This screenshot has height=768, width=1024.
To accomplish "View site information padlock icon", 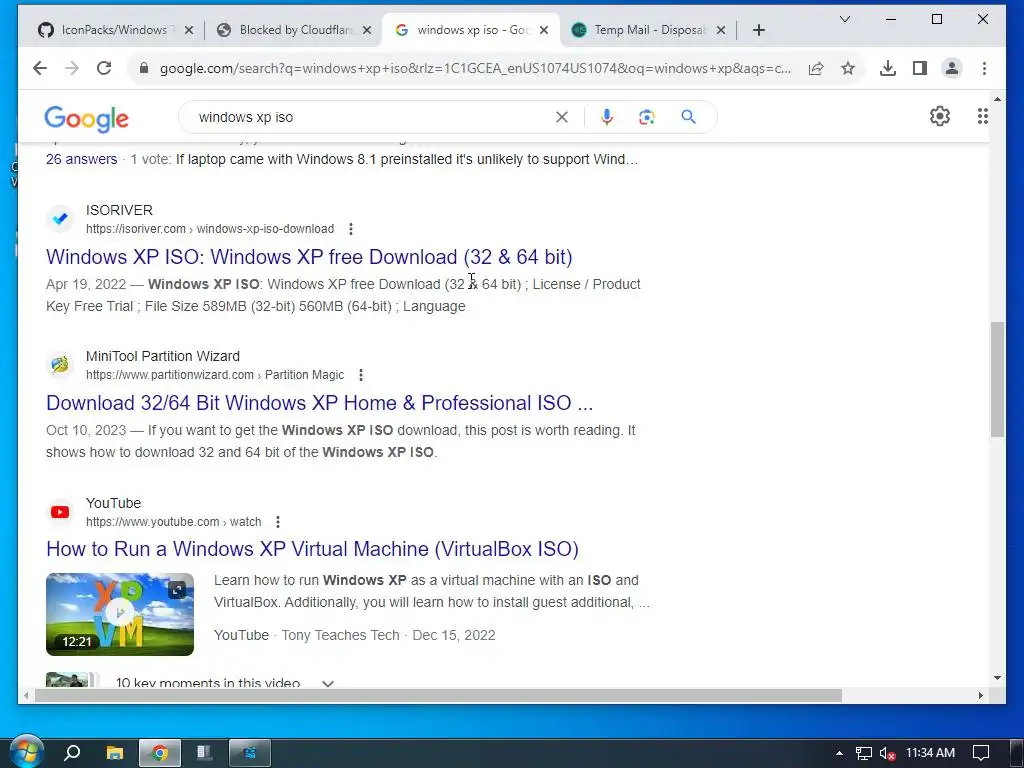I will click(x=144, y=68).
